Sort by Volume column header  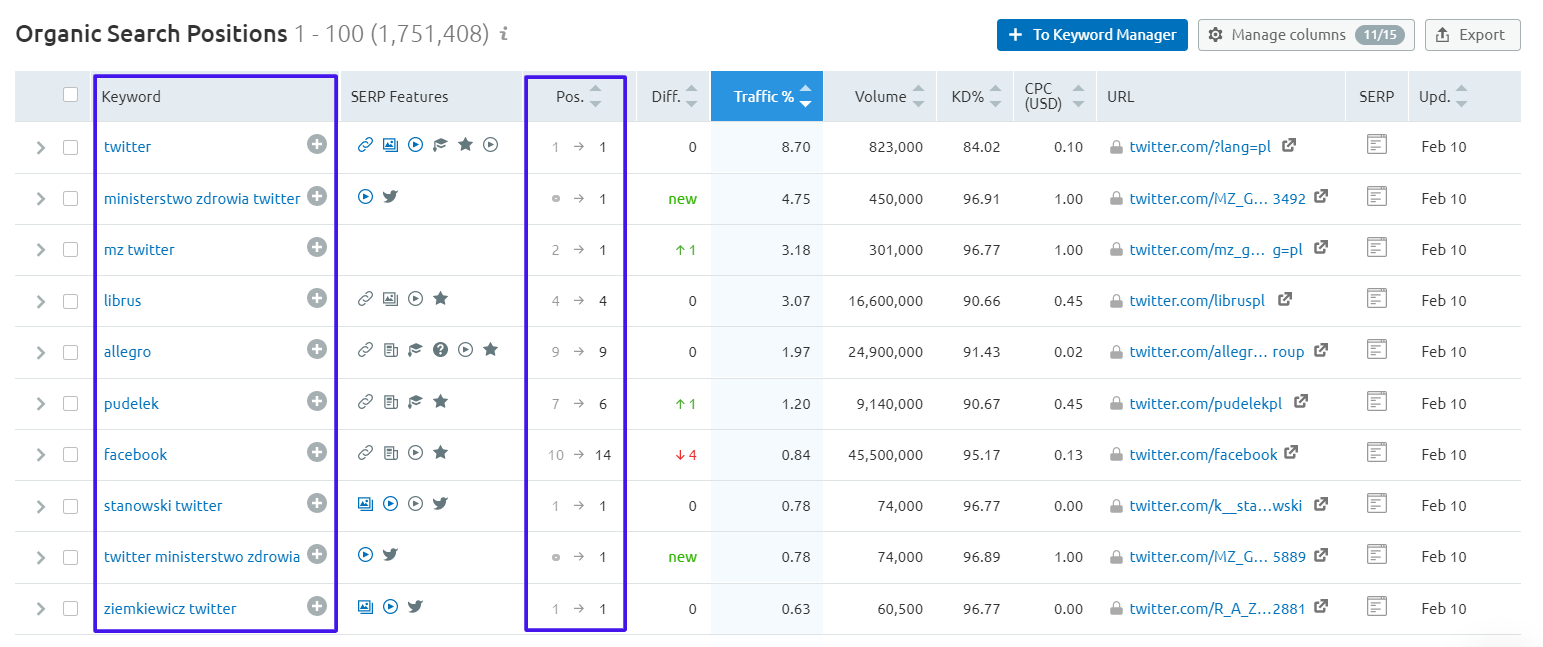880,97
